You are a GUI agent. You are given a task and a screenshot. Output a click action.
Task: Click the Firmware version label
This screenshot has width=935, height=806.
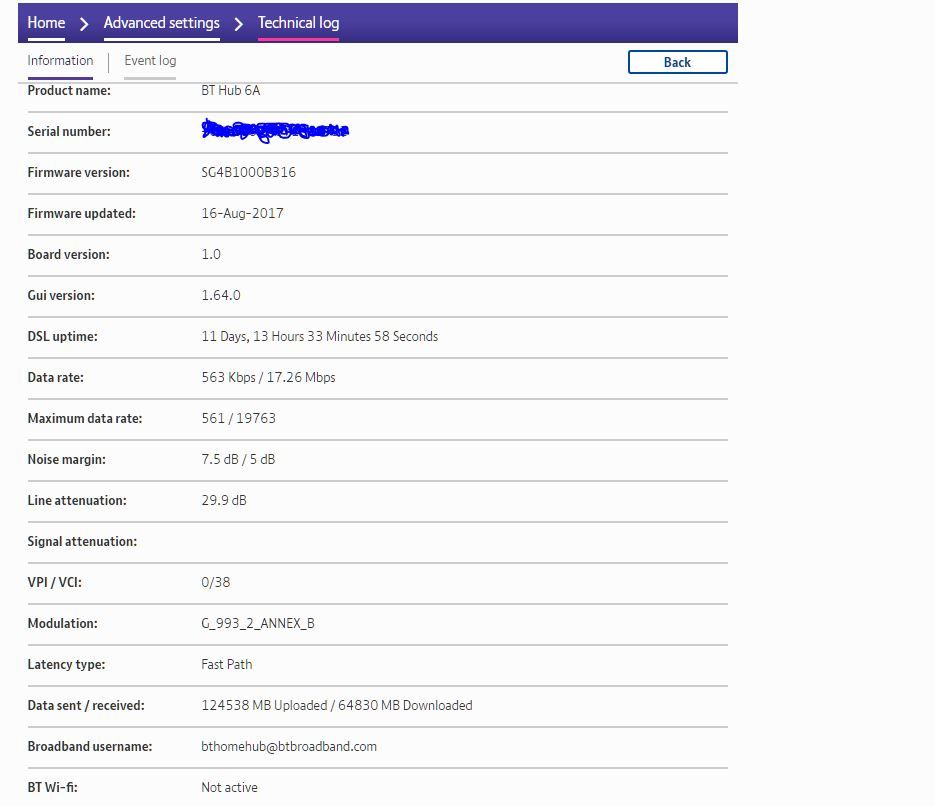[x=79, y=172]
